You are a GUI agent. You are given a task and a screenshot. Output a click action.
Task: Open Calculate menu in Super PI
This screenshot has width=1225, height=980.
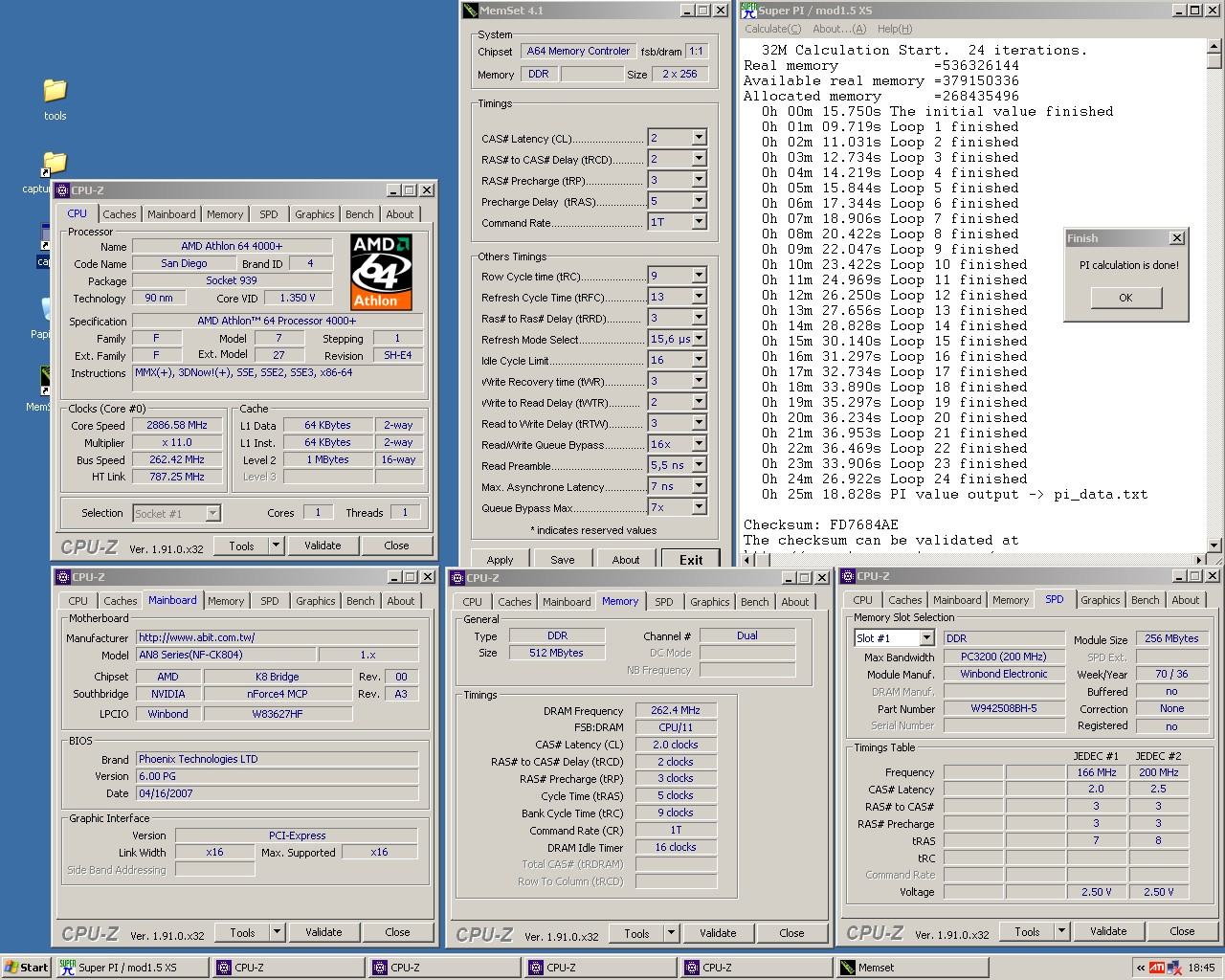772,29
